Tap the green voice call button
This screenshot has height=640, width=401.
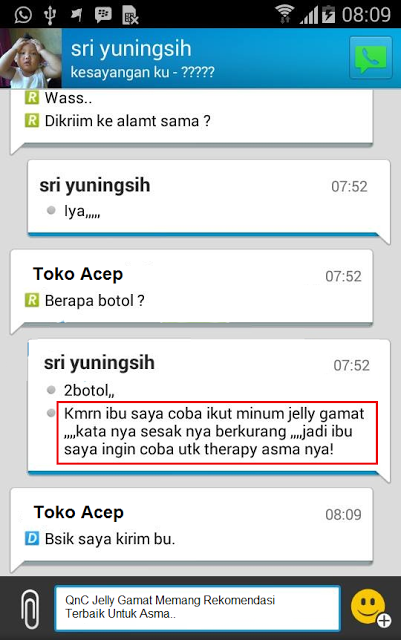click(371, 58)
